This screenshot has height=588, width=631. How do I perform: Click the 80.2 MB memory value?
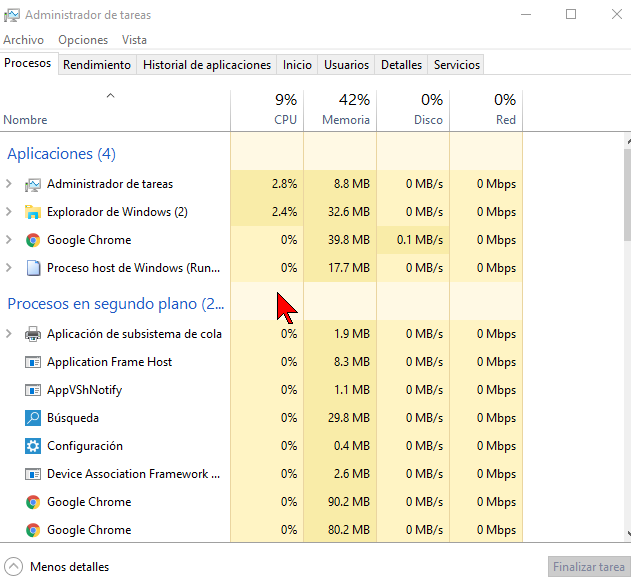[348, 530]
